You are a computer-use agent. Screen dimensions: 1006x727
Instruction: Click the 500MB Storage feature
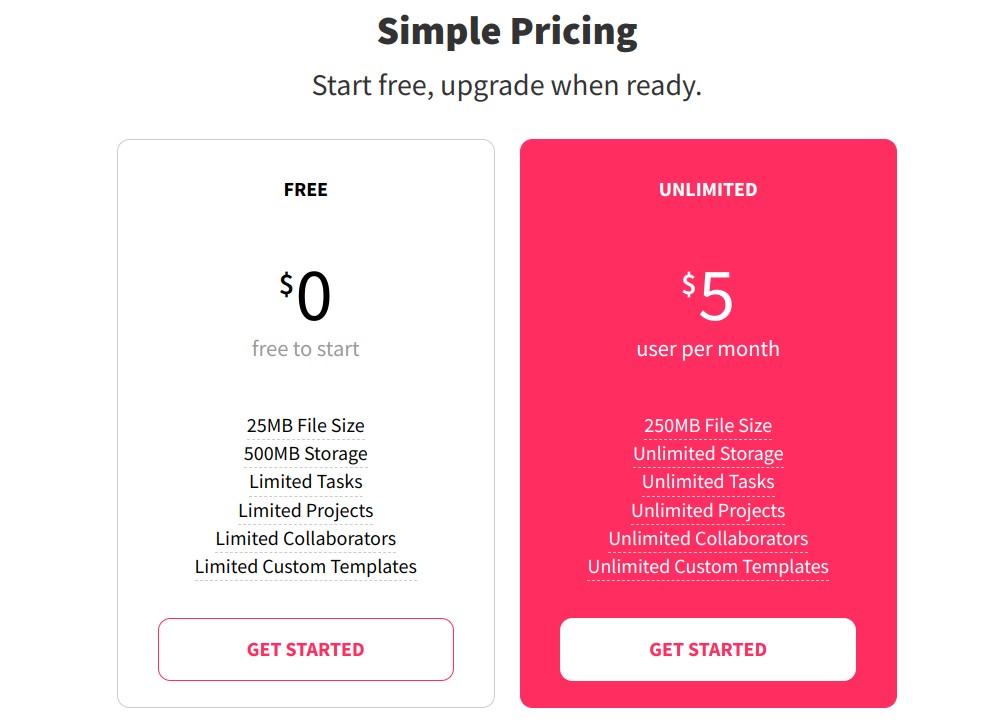[x=305, y=454]
